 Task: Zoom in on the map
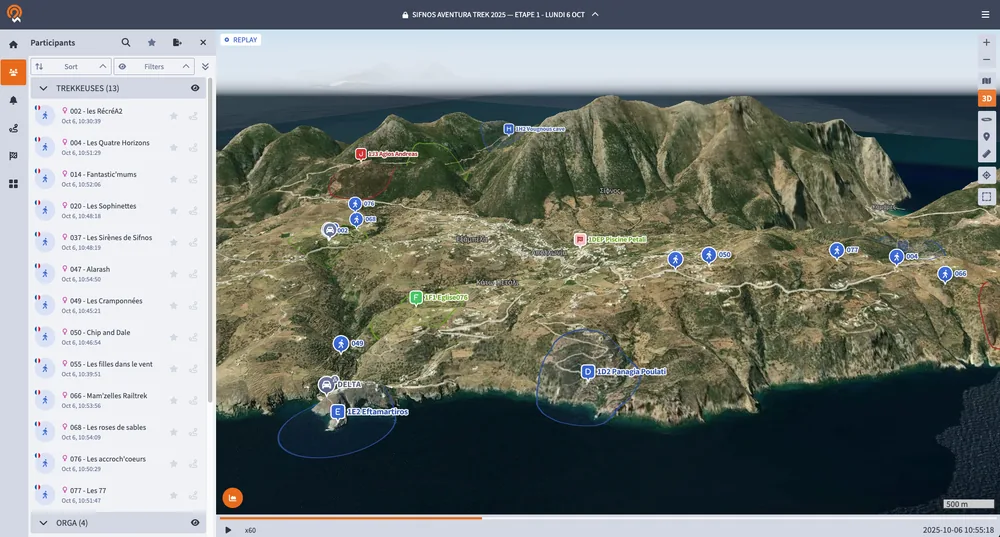987,42
